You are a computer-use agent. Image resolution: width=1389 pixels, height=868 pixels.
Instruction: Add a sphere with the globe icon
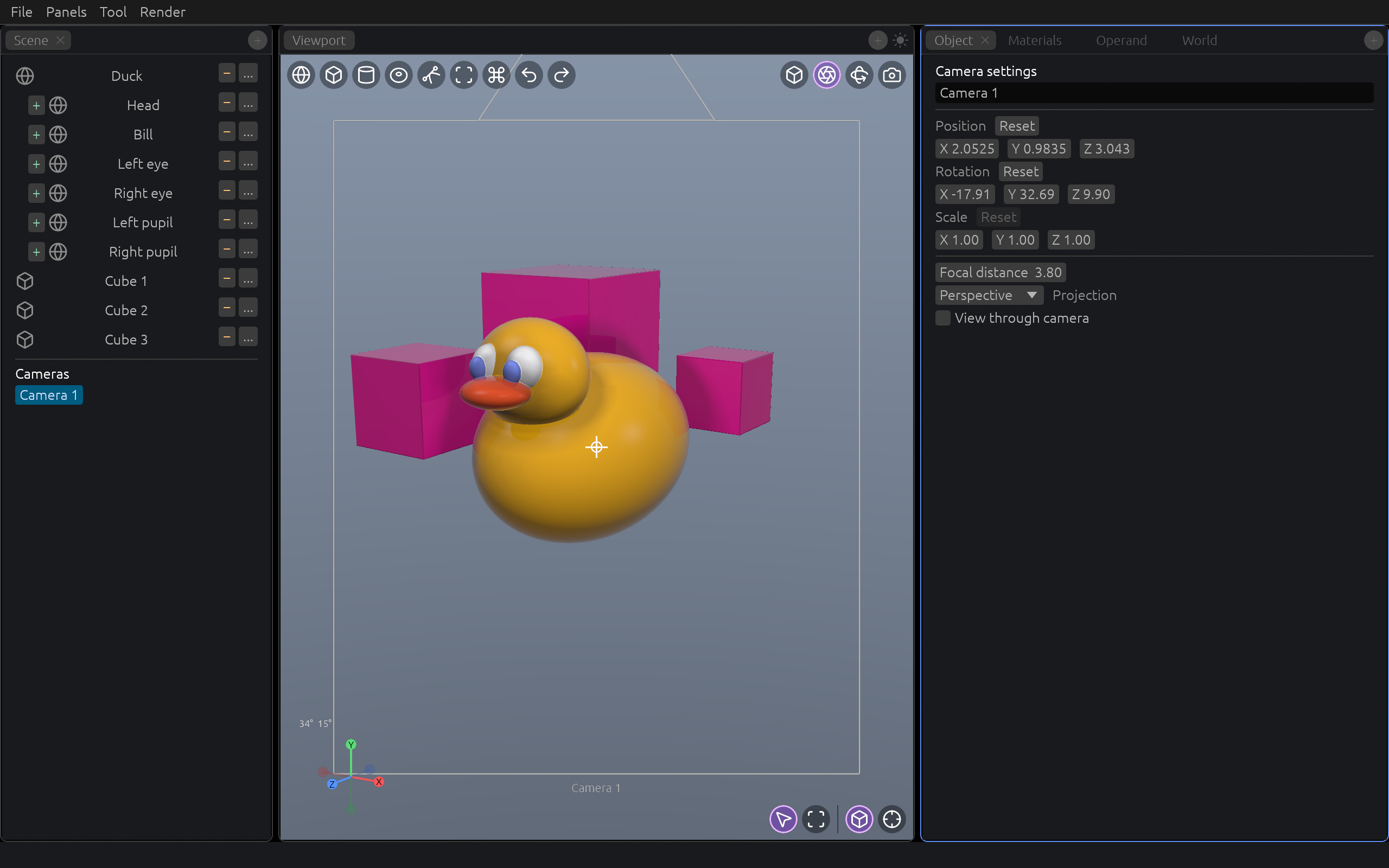click(301, 75)
